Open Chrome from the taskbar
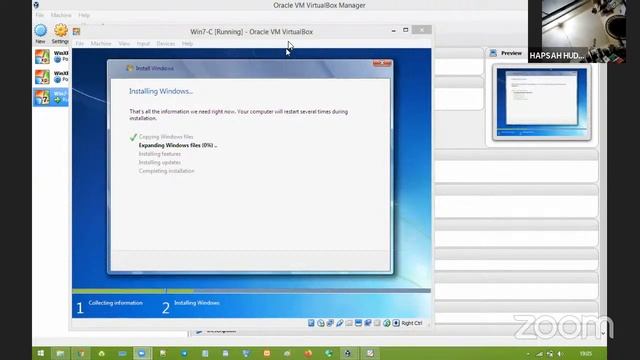Viewport: 640px width, 360px height. [x=81, y=353]
